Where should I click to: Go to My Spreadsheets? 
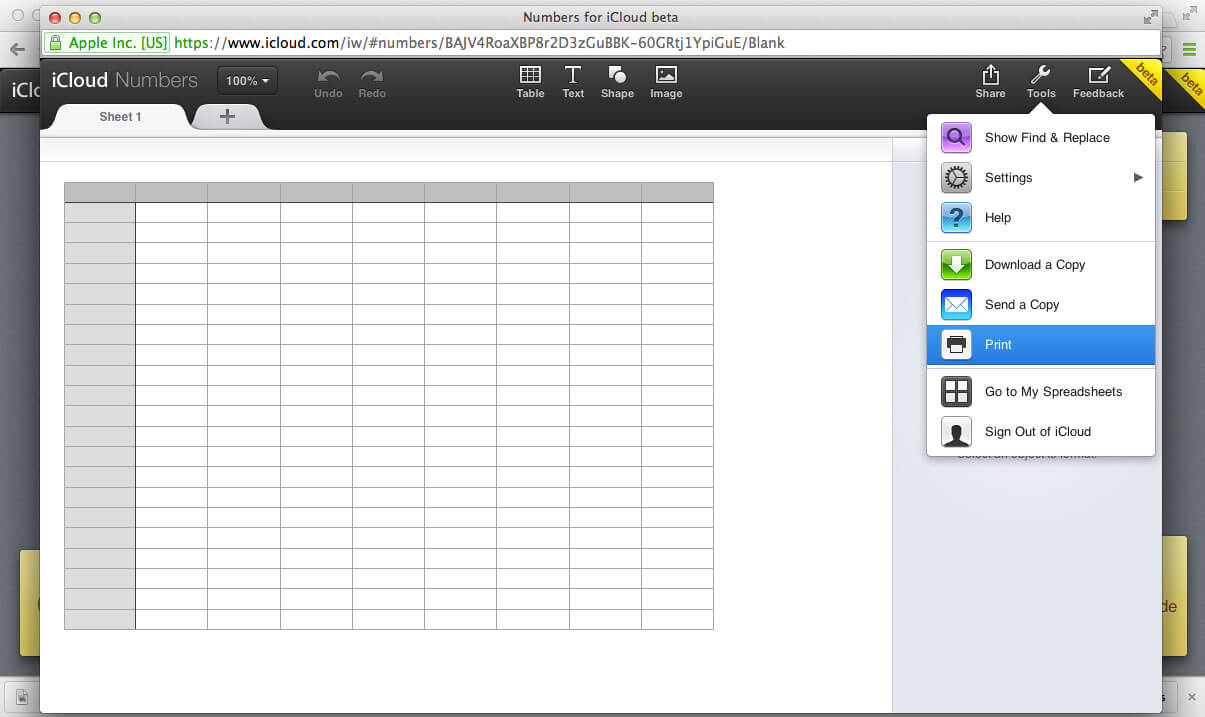pyautogui.click(x=1052, y=392)
